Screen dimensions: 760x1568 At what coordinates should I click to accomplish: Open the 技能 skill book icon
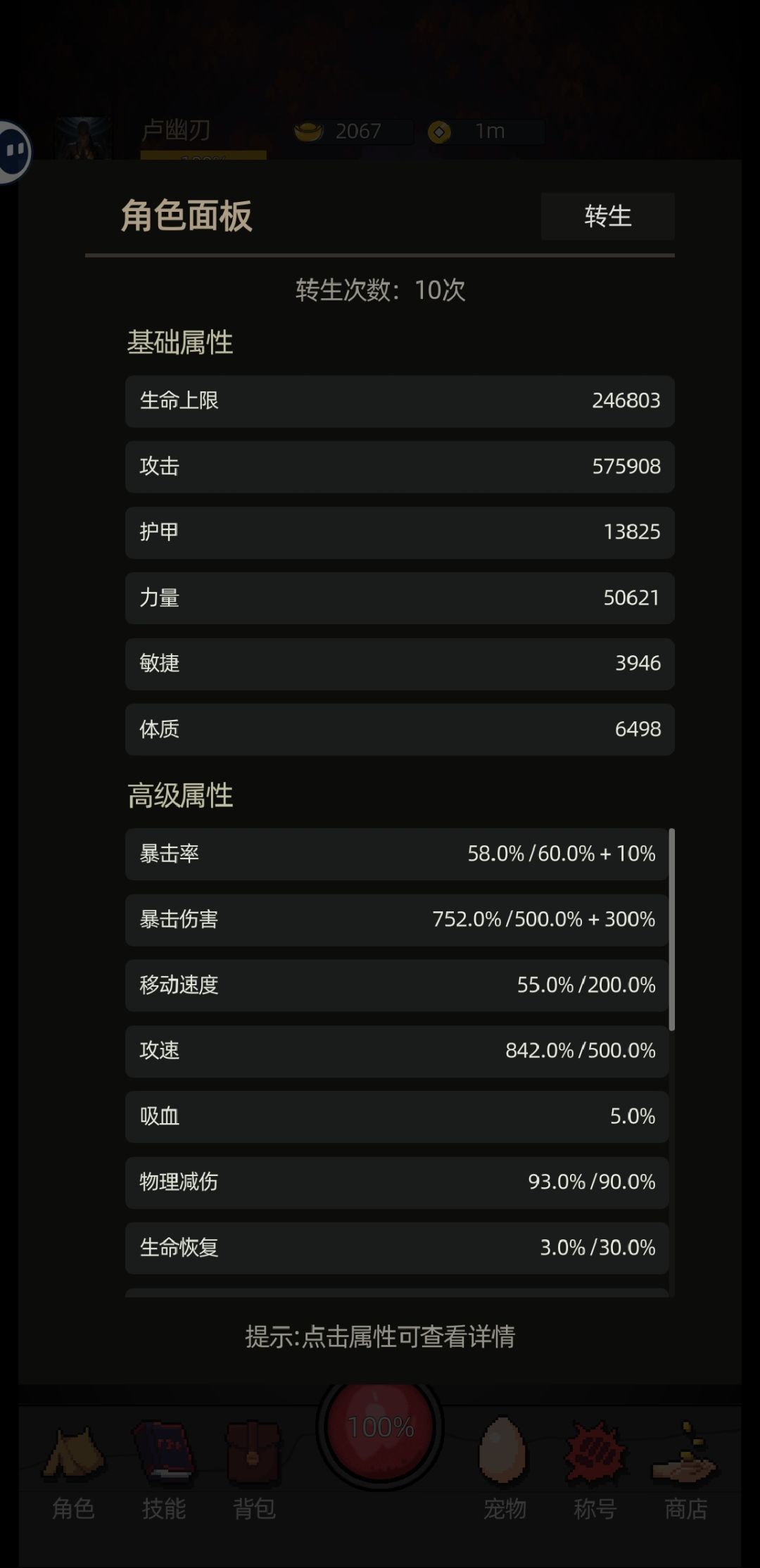point(163,1451)
